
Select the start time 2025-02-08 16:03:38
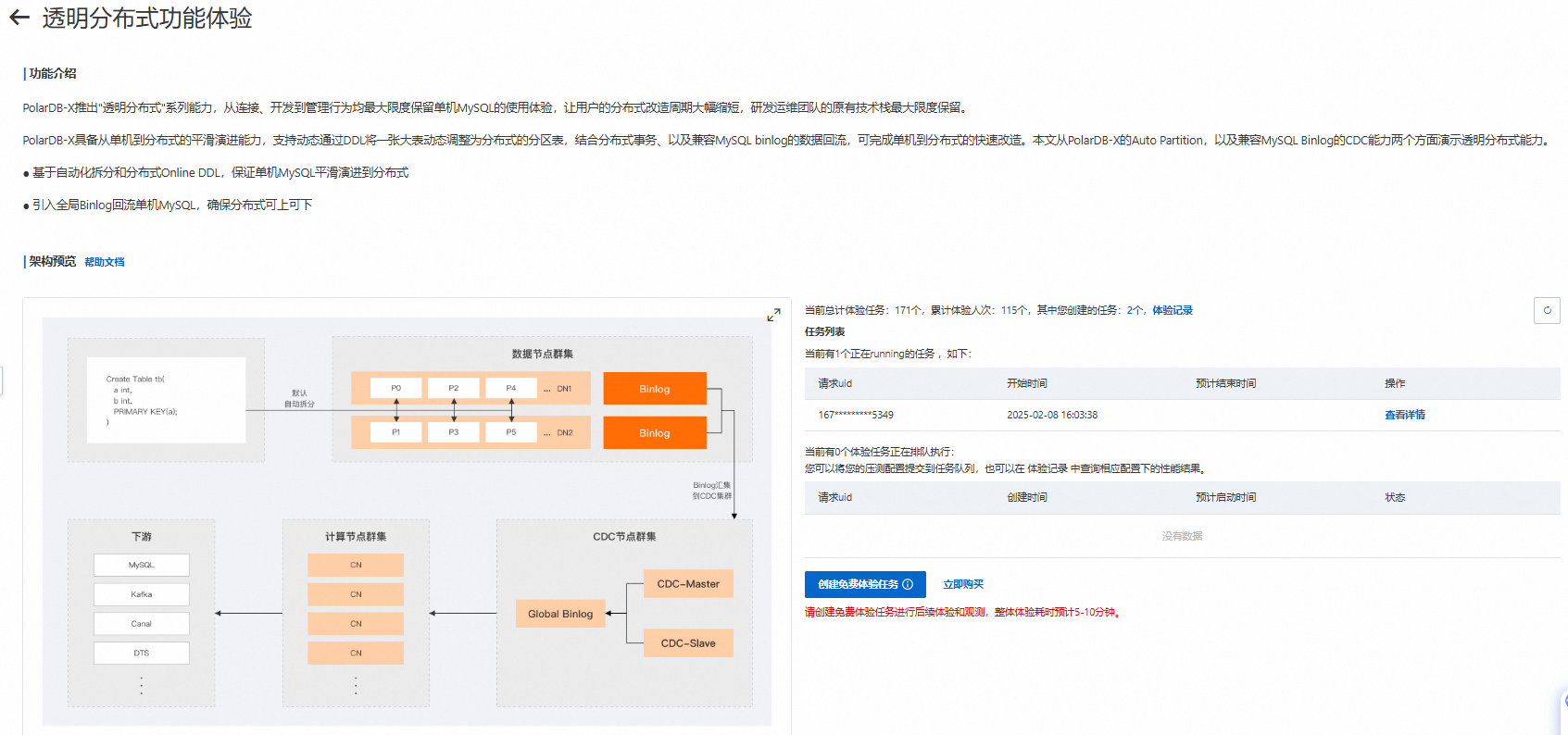point(1052,415)
